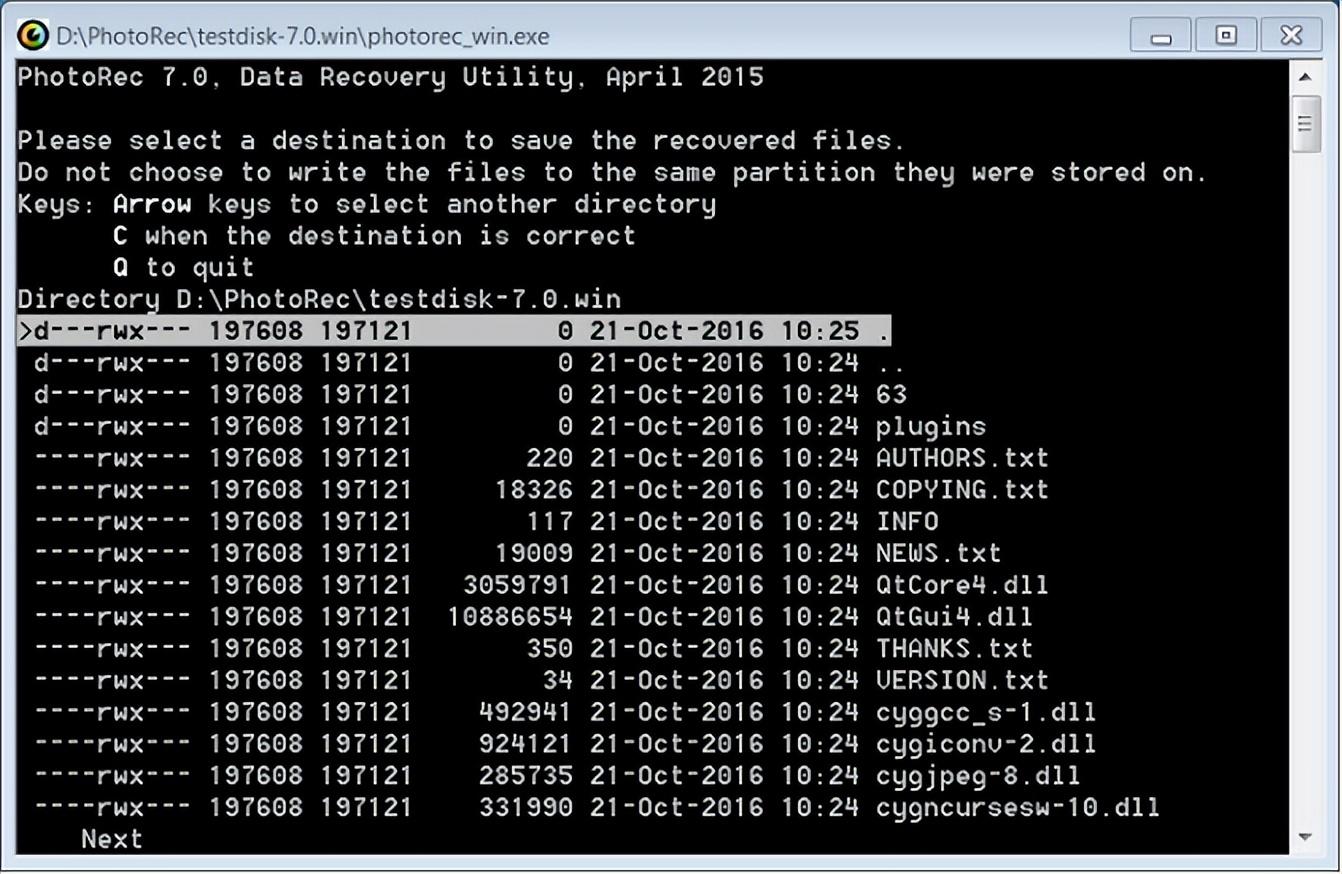Select the QtGui4.dll file row
Image resolution: width=1342 pixels, height=874 pixels.
(x=953, y=617)
